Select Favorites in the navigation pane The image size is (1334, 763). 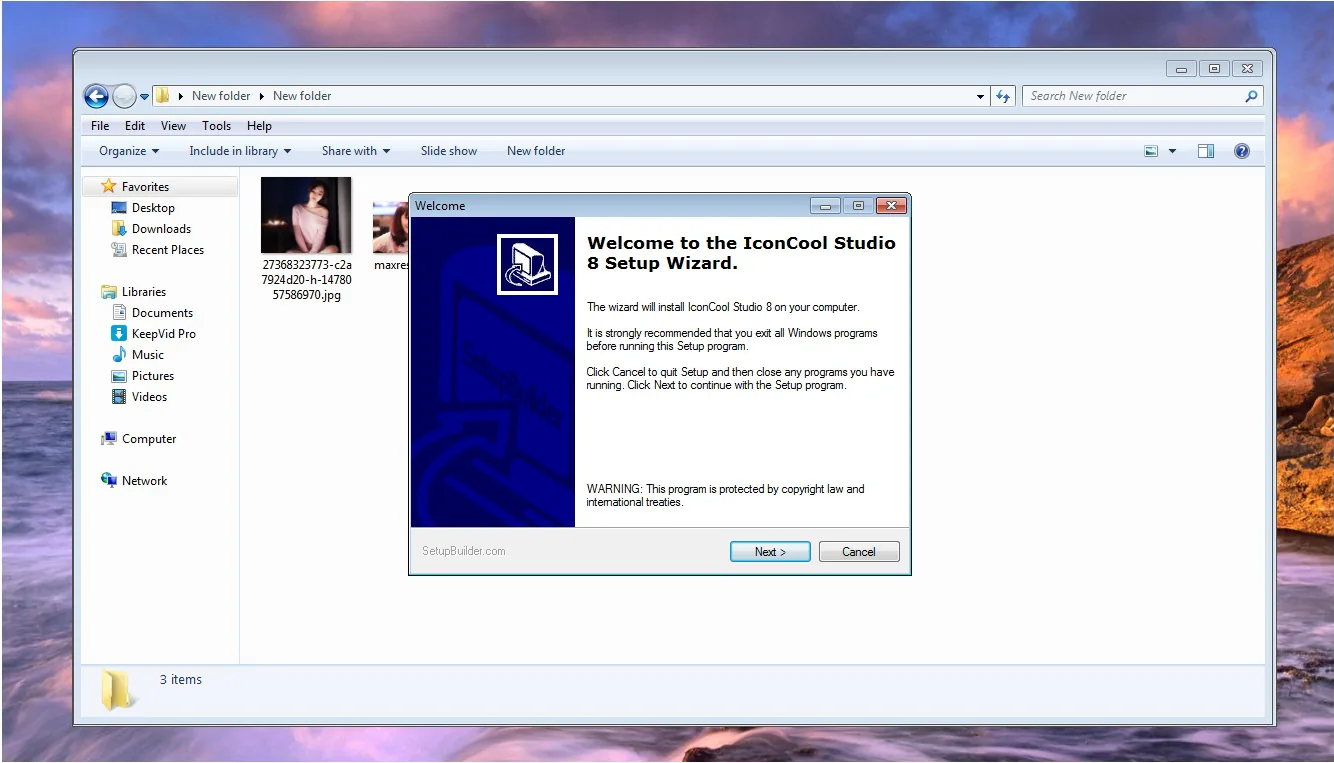tap(145, 187)
